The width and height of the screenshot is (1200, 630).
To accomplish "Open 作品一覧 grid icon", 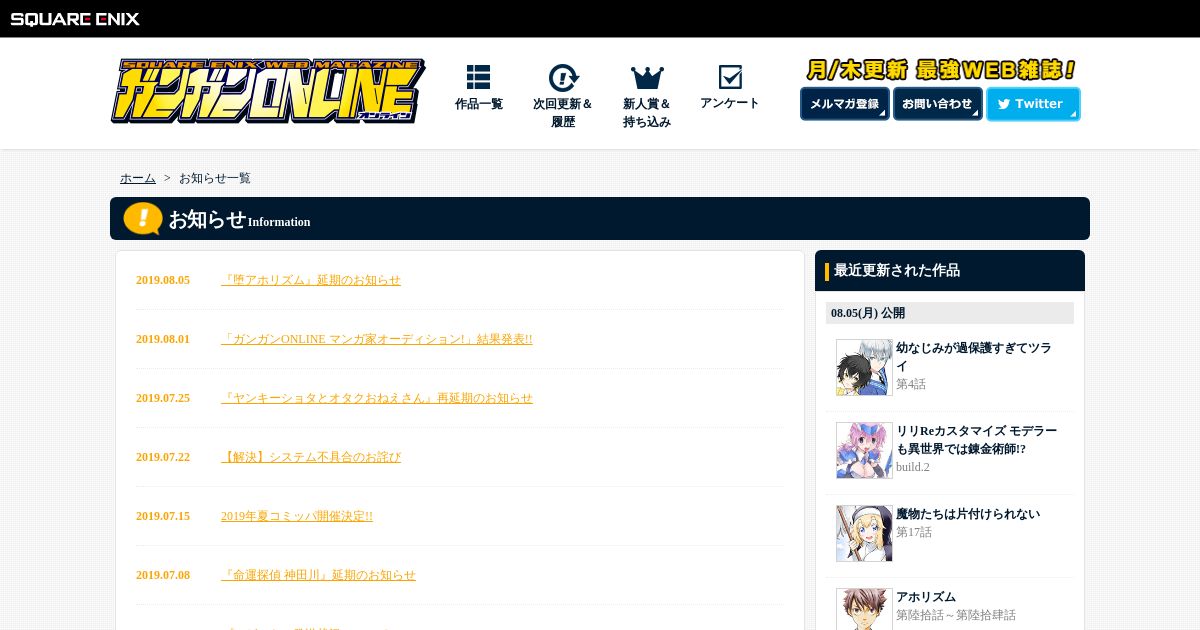I will [478, 77].
